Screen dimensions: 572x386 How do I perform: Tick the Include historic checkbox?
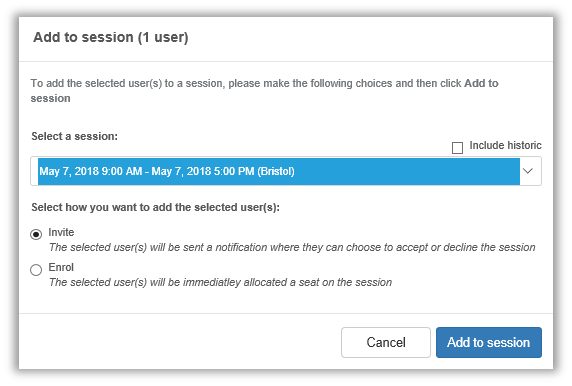[x=457, y=148]
